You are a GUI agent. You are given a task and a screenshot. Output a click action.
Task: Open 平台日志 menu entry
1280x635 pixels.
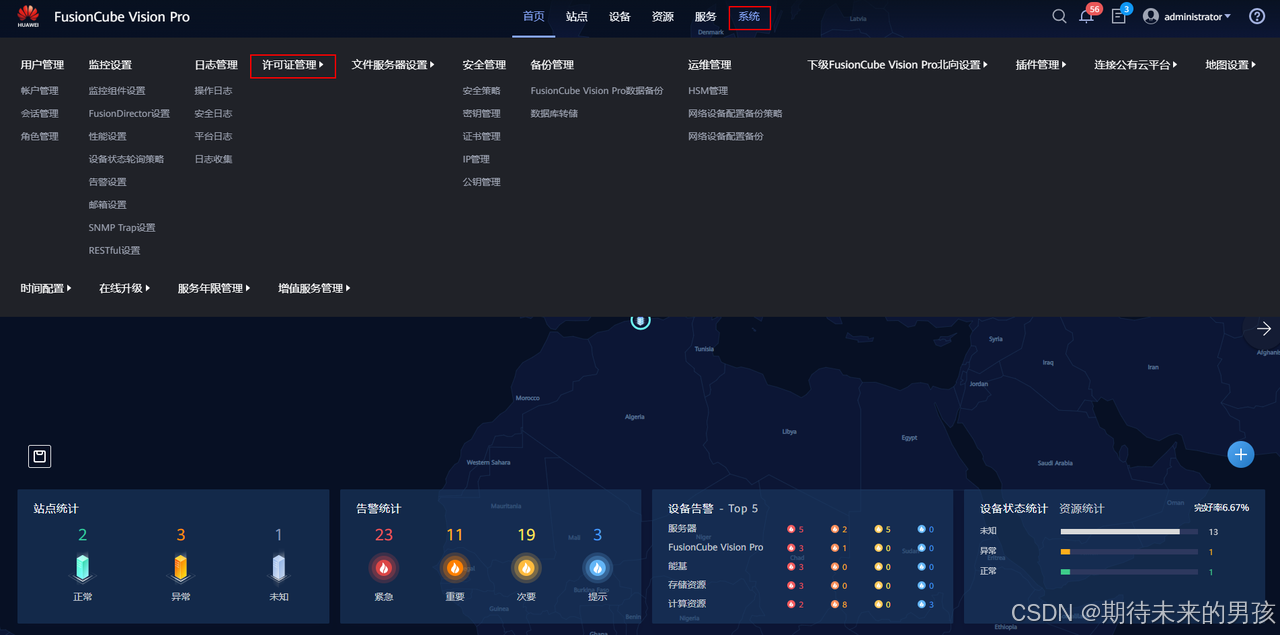point(213,137)
